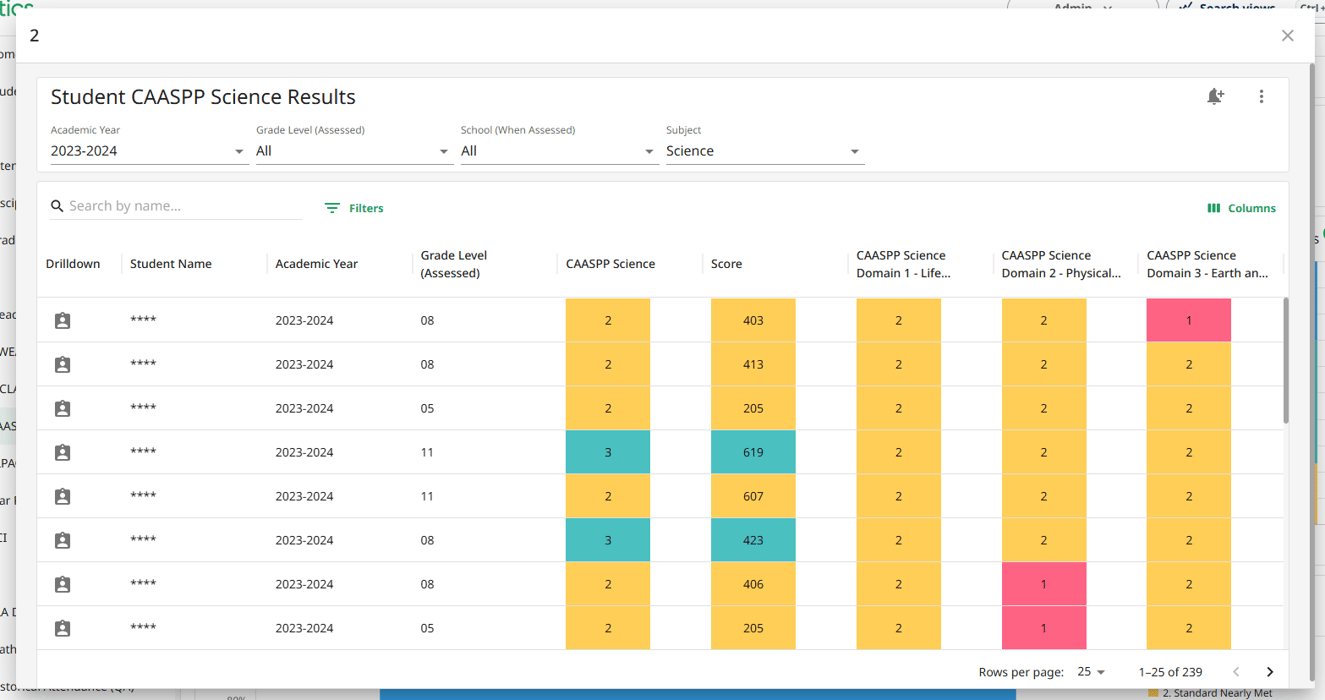Screen dimensions: 1325x700
Task: Sort by Domain 2 - Physical column header
Action: point(1061,264)
